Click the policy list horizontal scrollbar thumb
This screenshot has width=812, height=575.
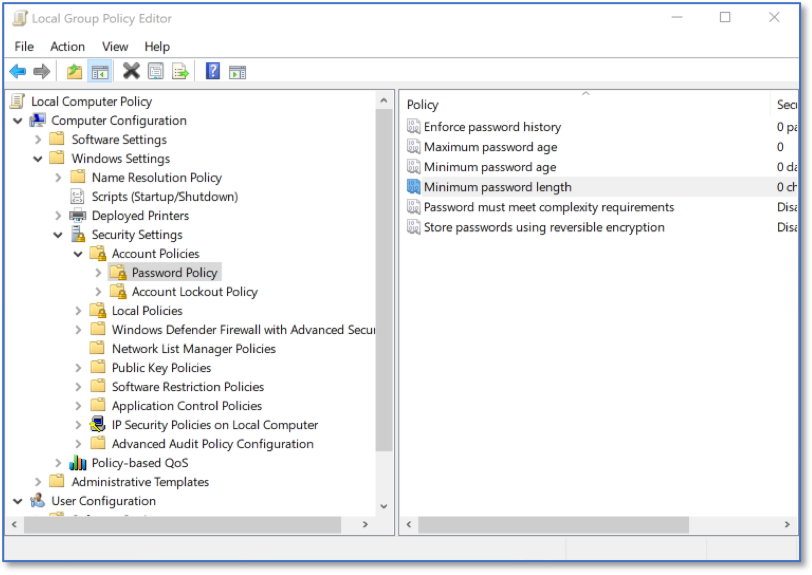pos(554,524)
